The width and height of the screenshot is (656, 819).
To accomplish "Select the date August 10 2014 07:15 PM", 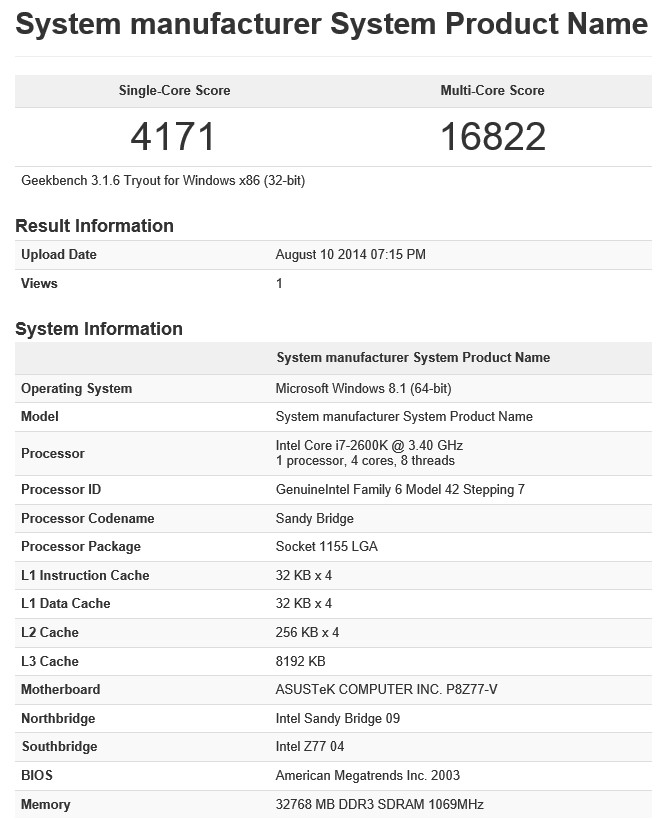I will coord(350,254).
